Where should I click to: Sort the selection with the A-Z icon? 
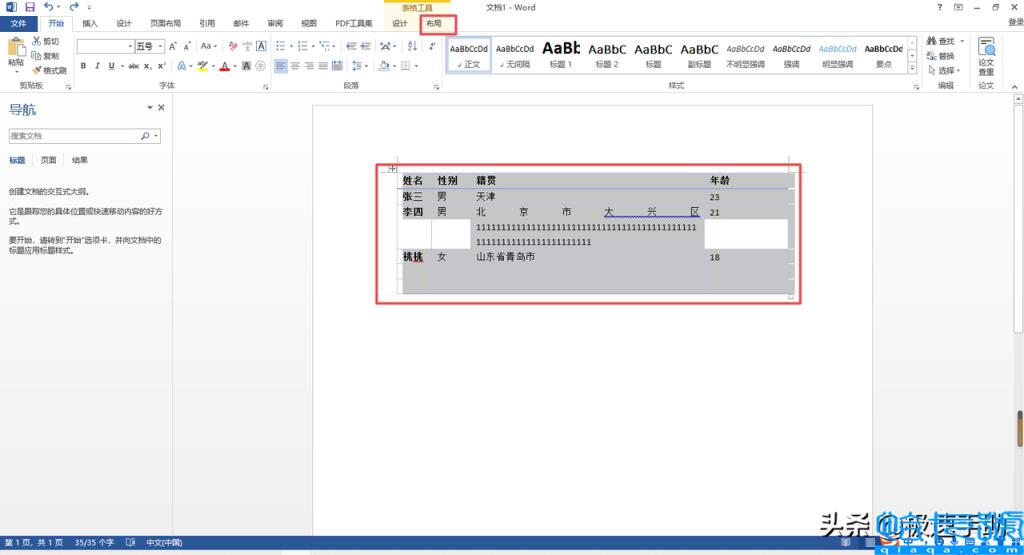pos(412,46)
